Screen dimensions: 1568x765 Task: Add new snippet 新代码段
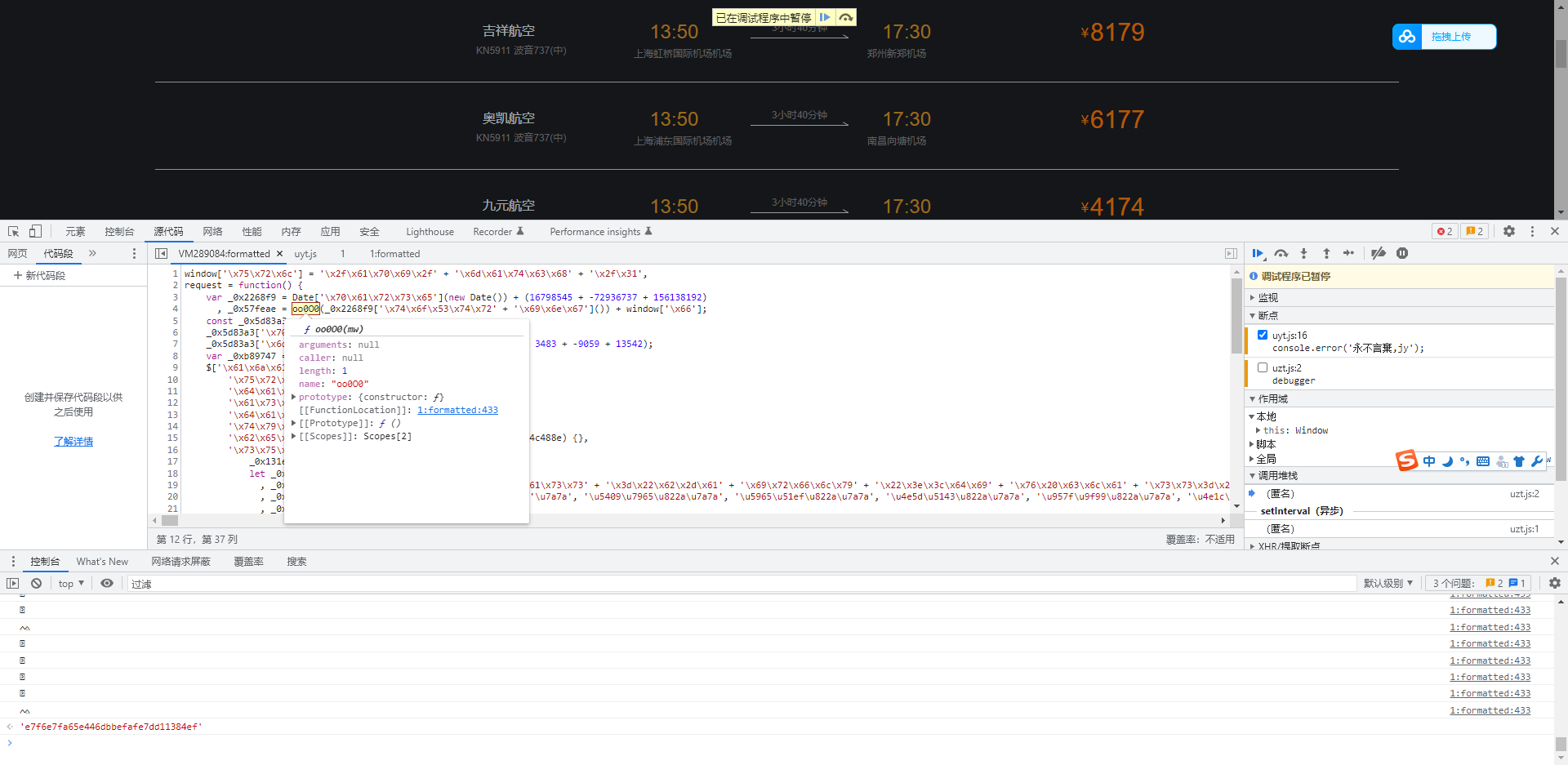pos(39,276)
